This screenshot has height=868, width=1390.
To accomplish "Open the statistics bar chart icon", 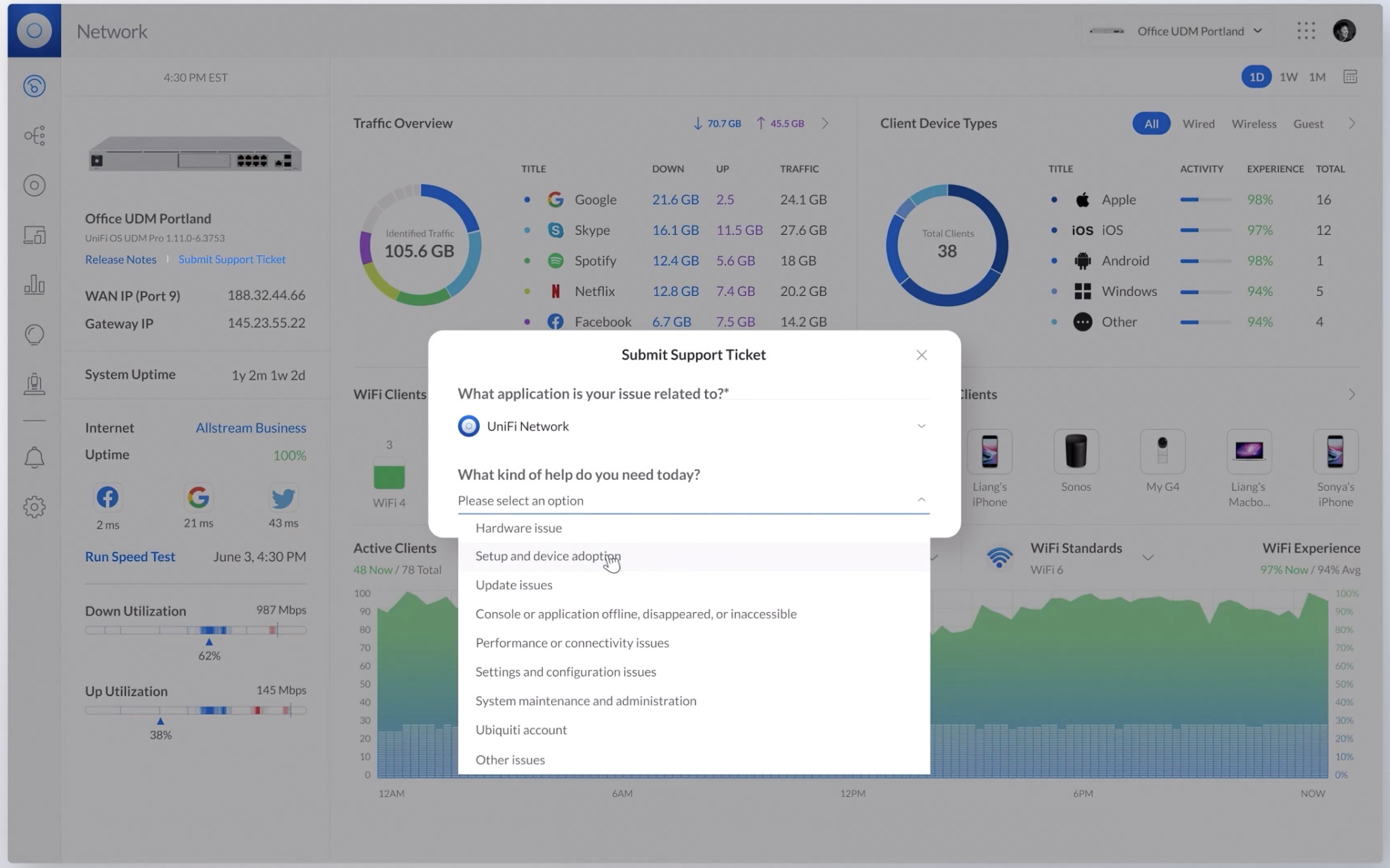I will pos(34,284).
